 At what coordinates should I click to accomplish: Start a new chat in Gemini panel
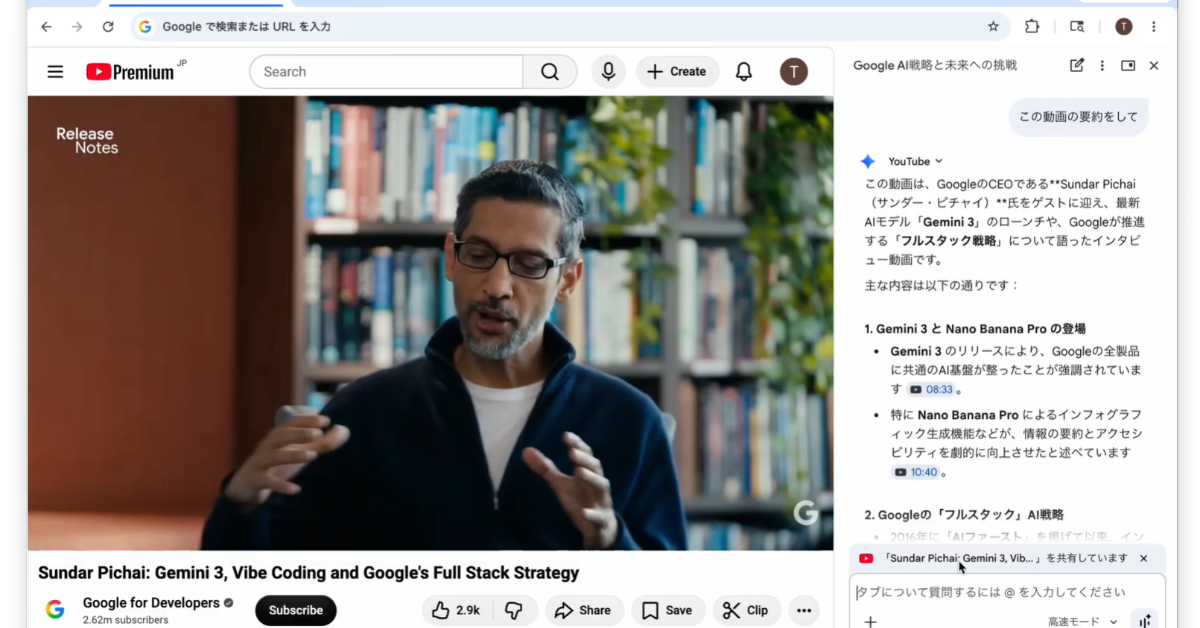[x=1076, y=66]
